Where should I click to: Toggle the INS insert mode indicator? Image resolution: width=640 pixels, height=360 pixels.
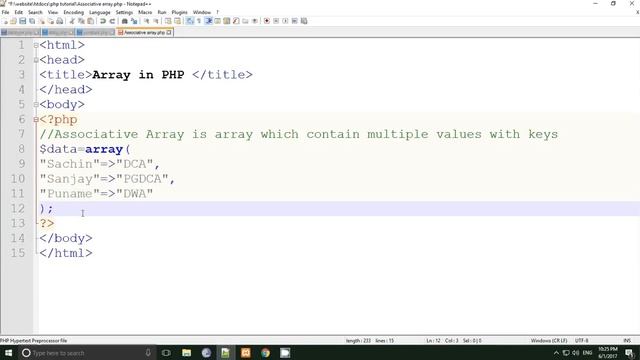627,340
